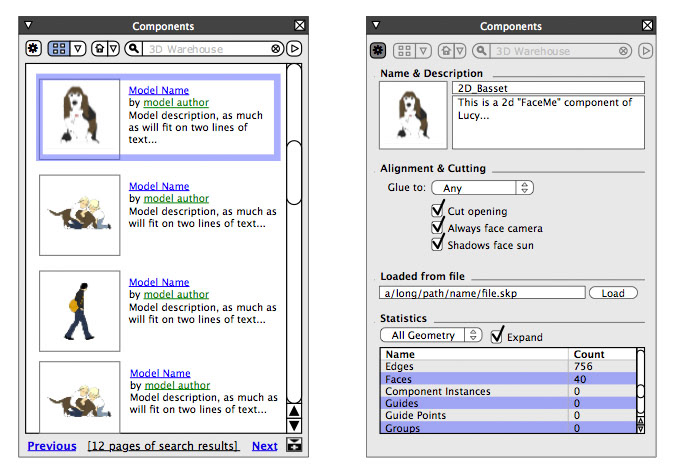673x475 pixels.
Task: Select the Faces row in statistics table
Action: click(x=508, y=379)
